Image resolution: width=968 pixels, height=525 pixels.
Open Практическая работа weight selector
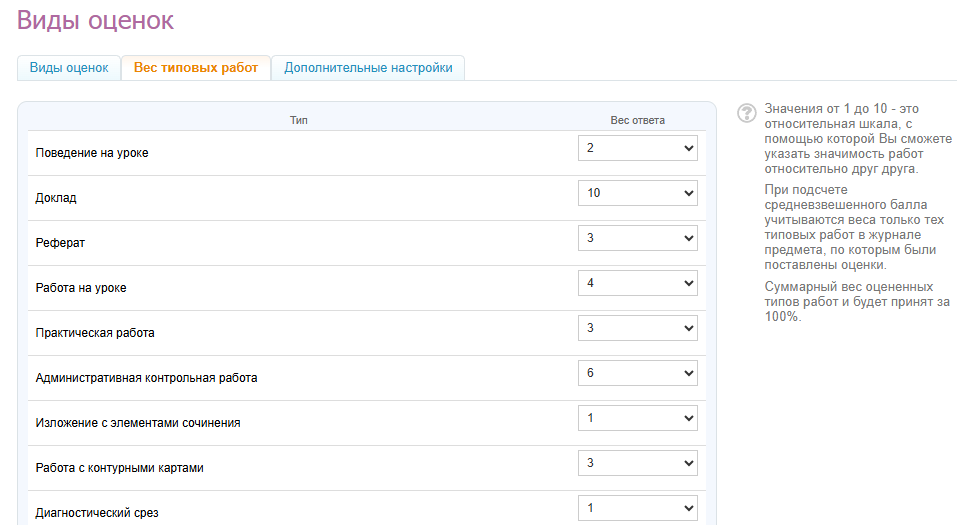[x=638, y=329]
